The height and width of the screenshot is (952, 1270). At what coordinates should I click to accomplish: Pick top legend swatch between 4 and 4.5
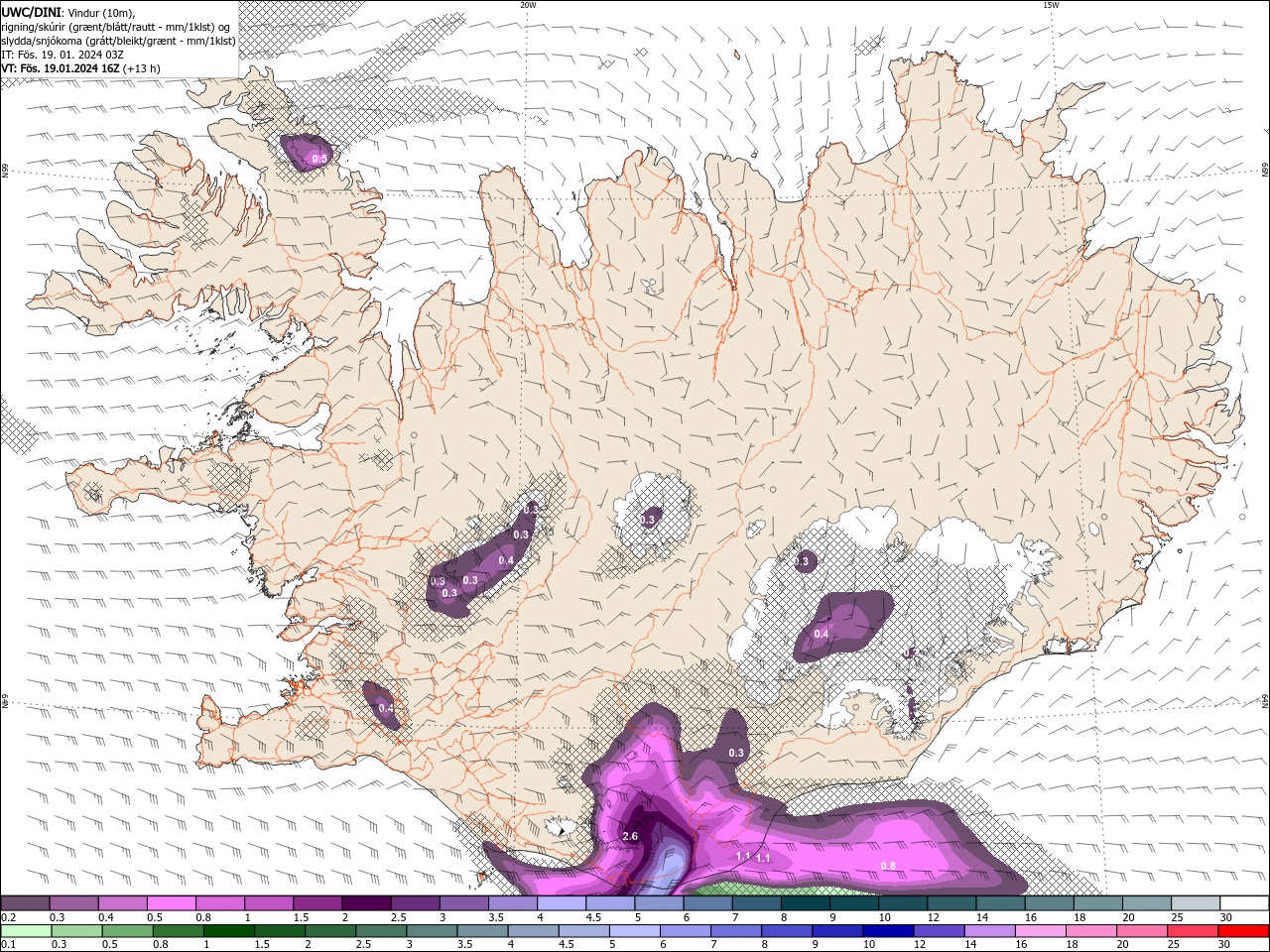[x=561, y=903]
